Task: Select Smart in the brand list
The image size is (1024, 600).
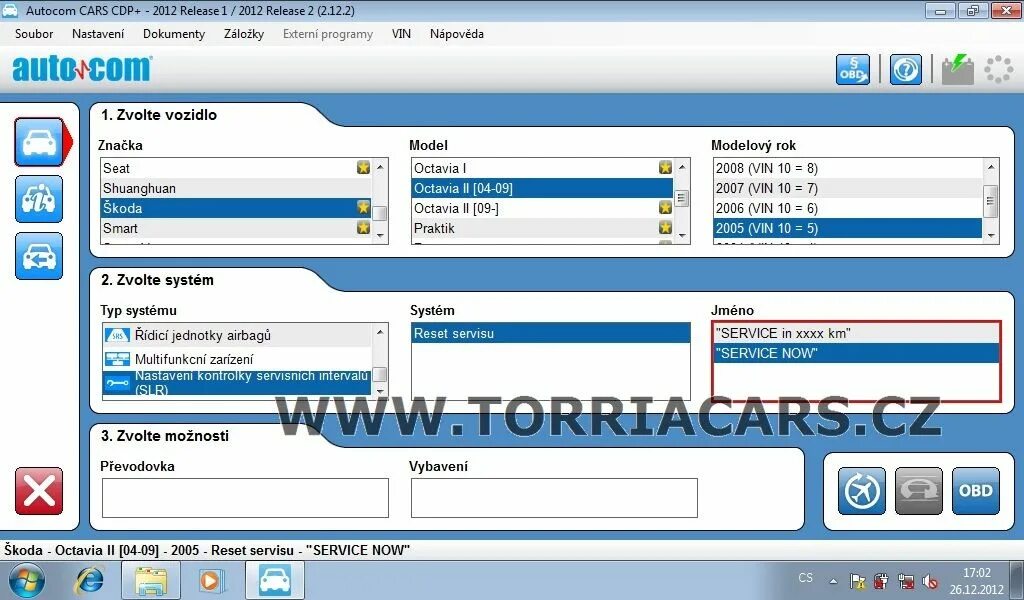Action: [236, 228]
